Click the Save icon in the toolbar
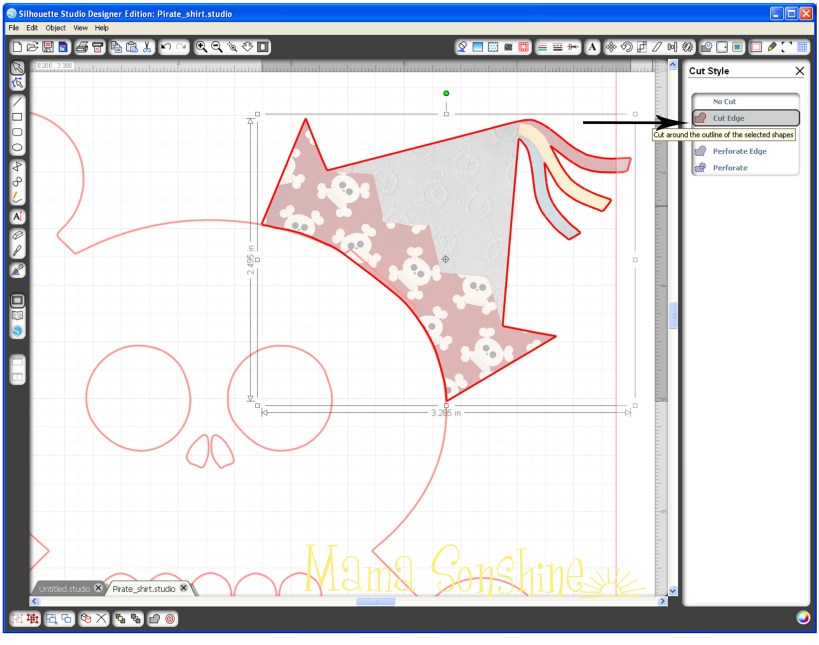The image size is (819, 645). coord(48,46)
